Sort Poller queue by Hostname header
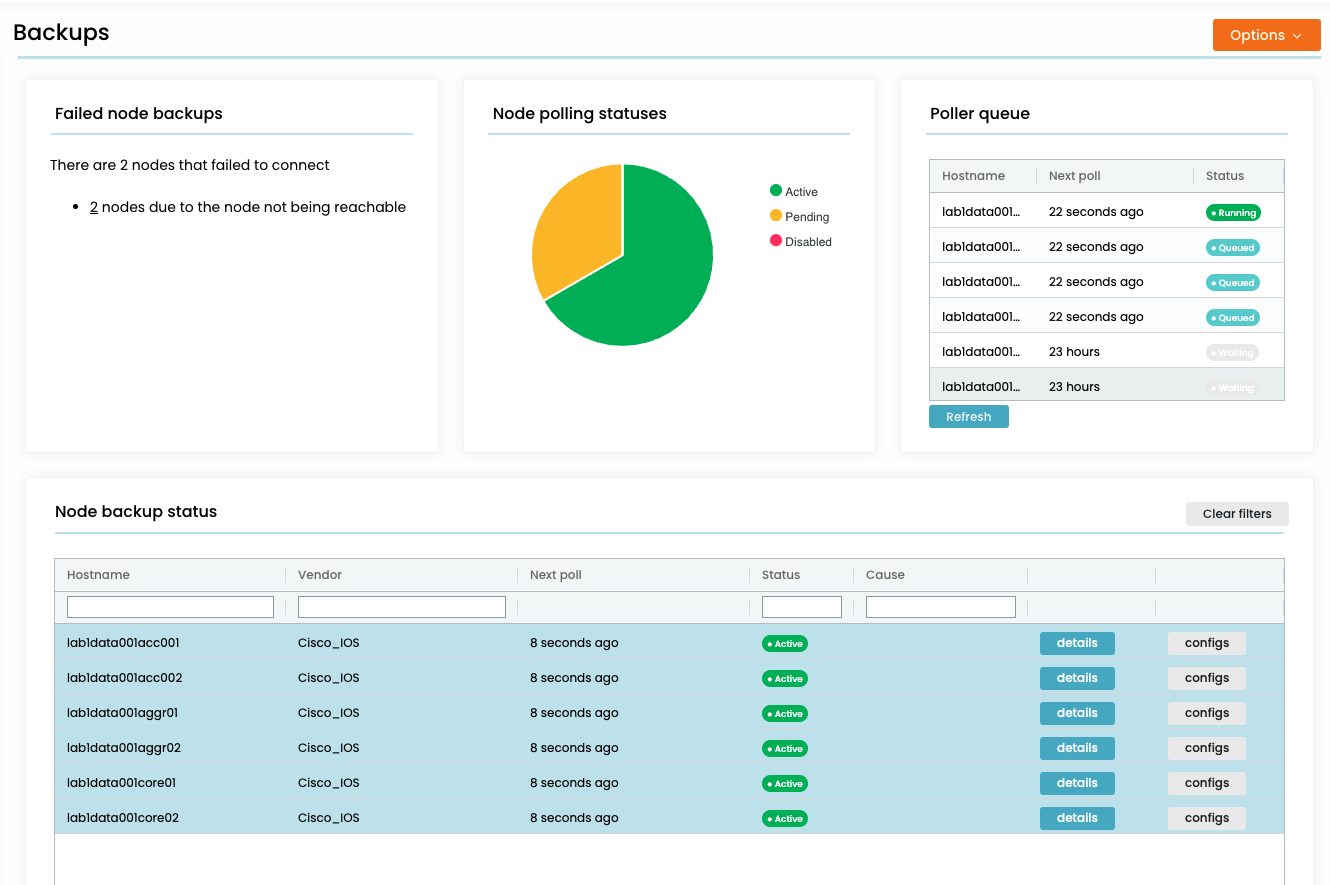 pyautogui.click(x=973, y=176)
